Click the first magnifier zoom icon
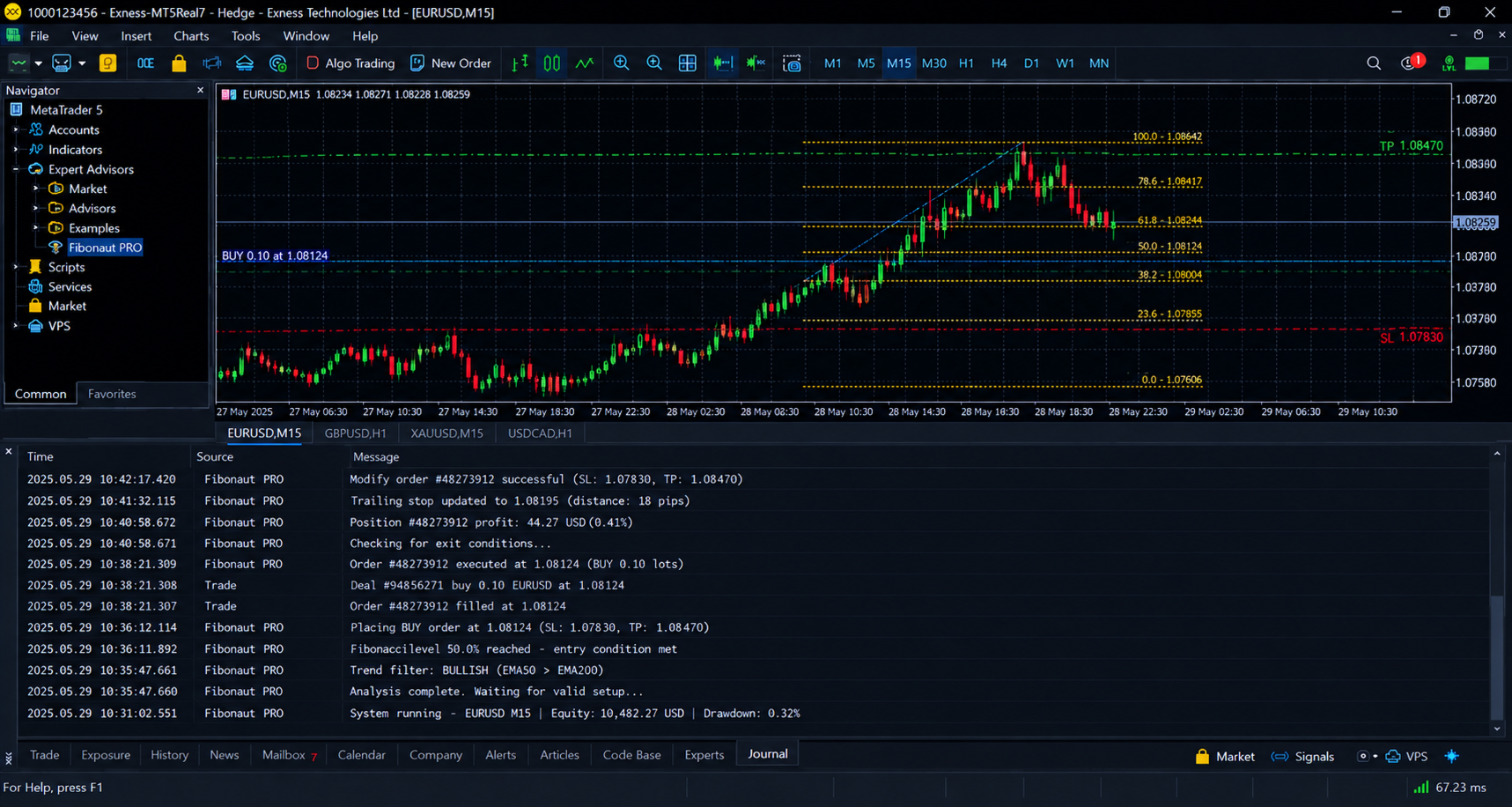This screenshot has width=1512, height=807. [x=622, y=63]
